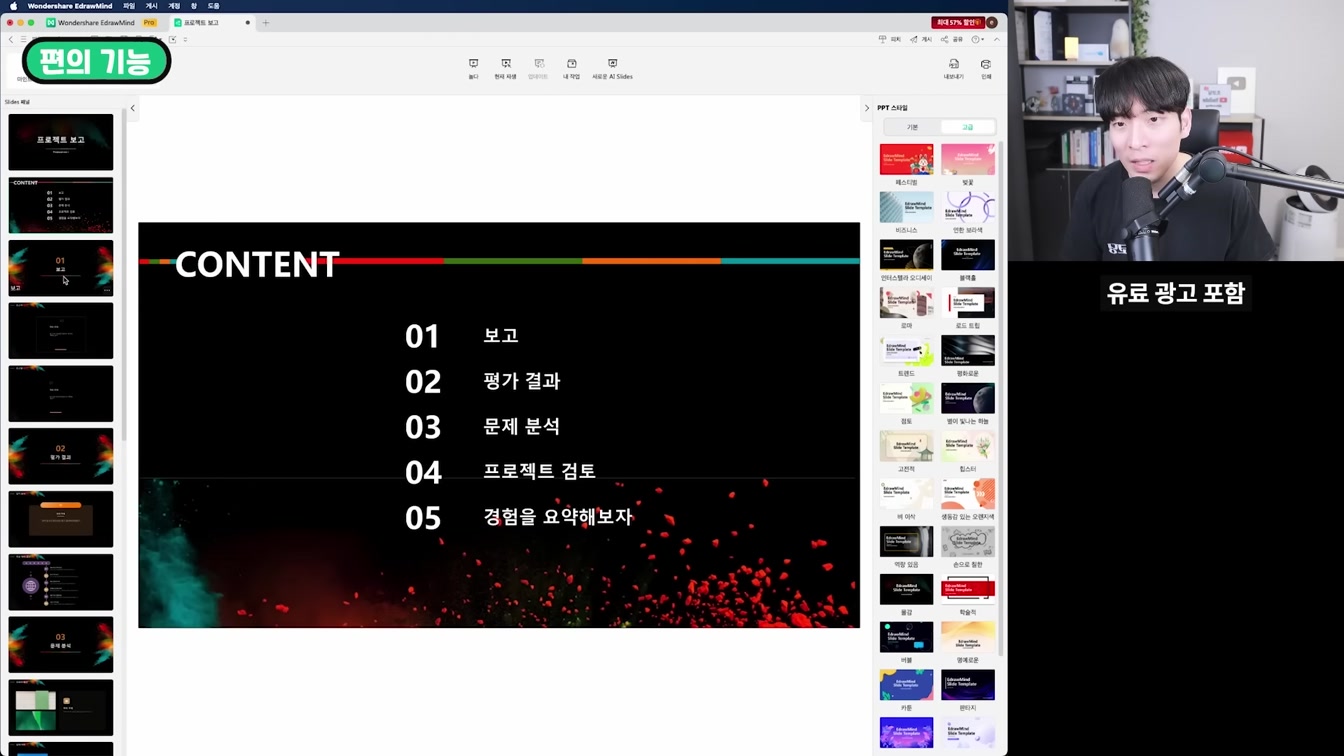
Task: Apply the 점토 slide template
Action: click(906, 399)
